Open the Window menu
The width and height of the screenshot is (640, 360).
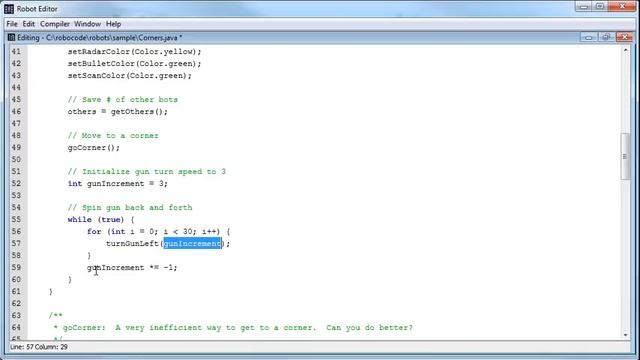[x=87, y=24]
